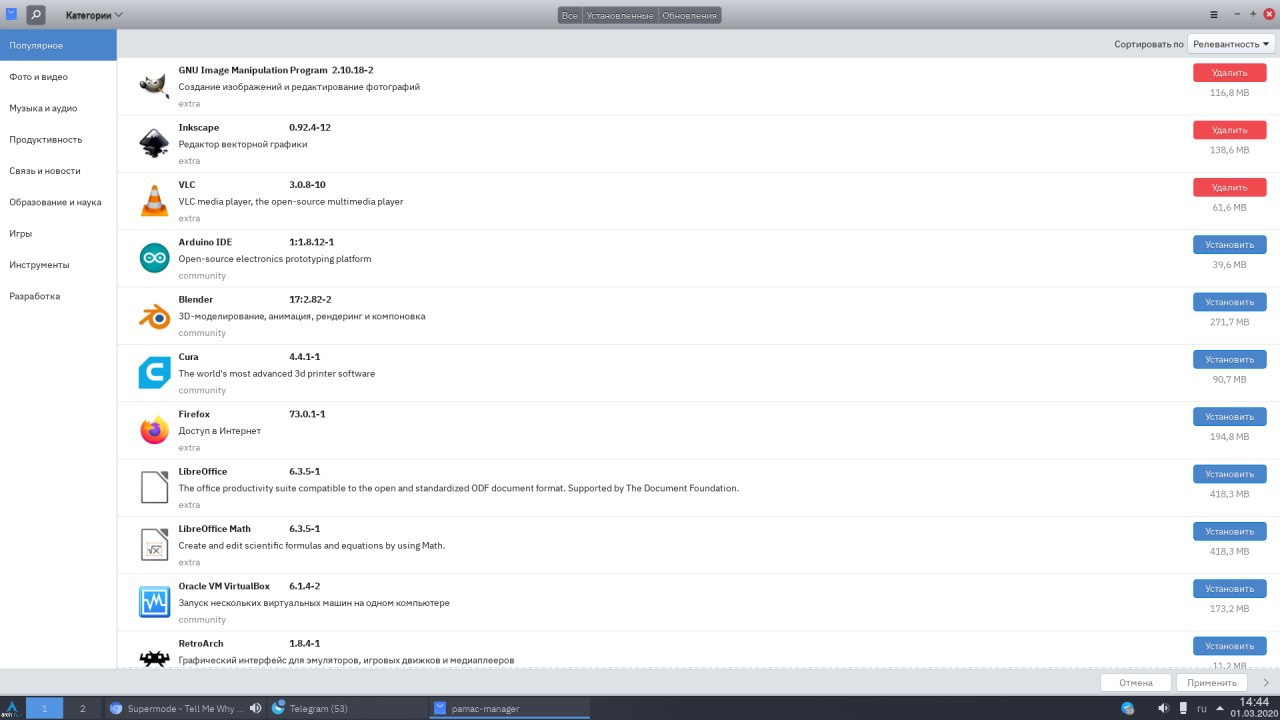The width and height of the screenshot is (1280, 720).
Task: Click the Blender version 17:2.82-2
Action: pos(310,300)
